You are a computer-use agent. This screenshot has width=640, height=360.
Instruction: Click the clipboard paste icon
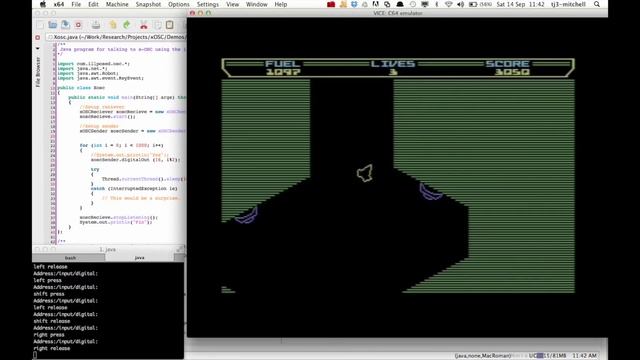pyautogui.click(x=170, y=25)
